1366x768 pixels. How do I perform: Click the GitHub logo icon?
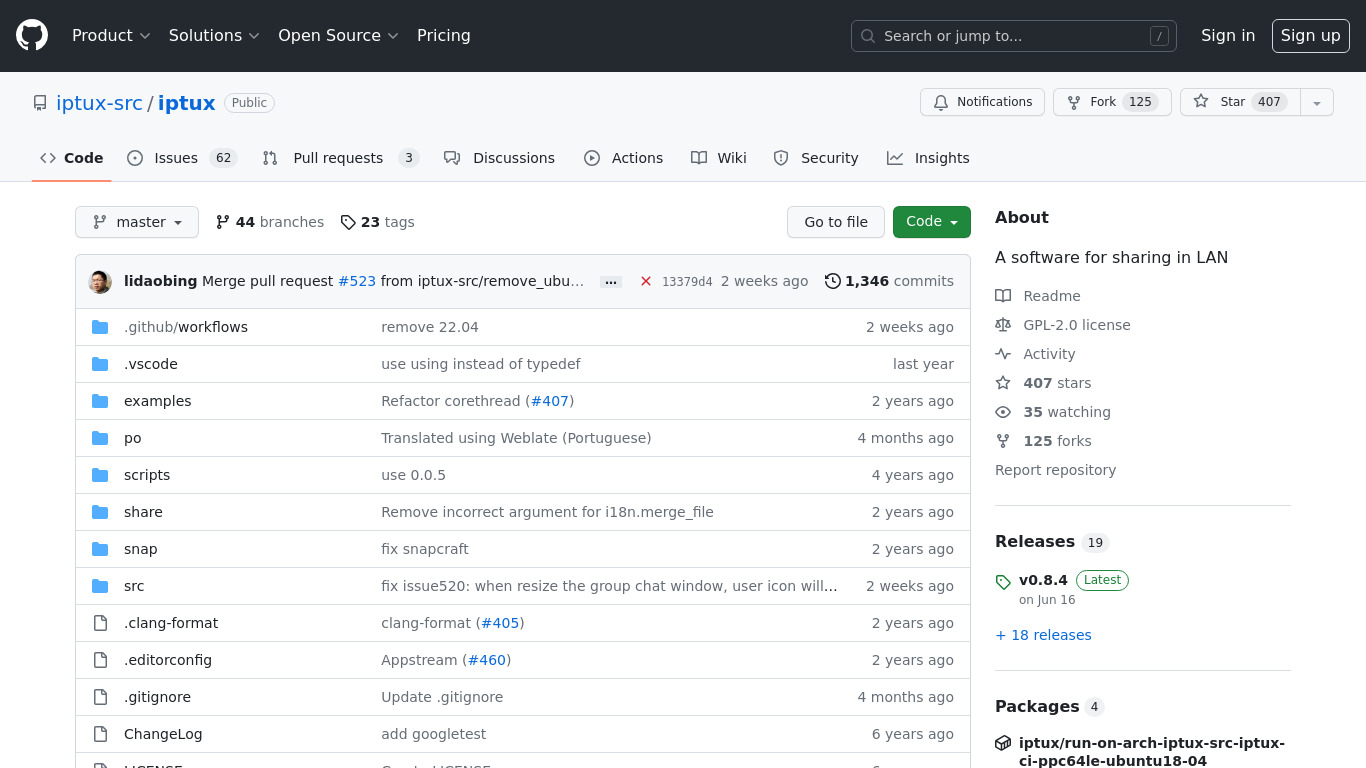tap(32, 36)
